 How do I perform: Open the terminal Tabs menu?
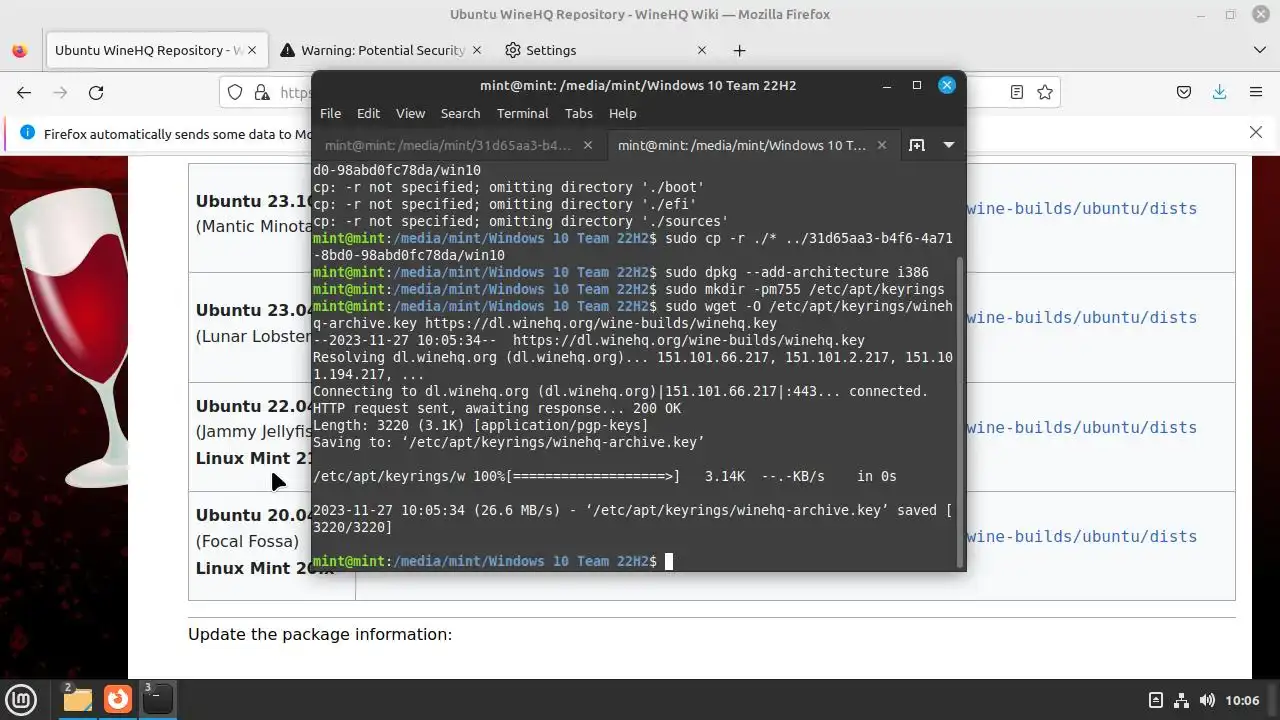pos(578,113)
